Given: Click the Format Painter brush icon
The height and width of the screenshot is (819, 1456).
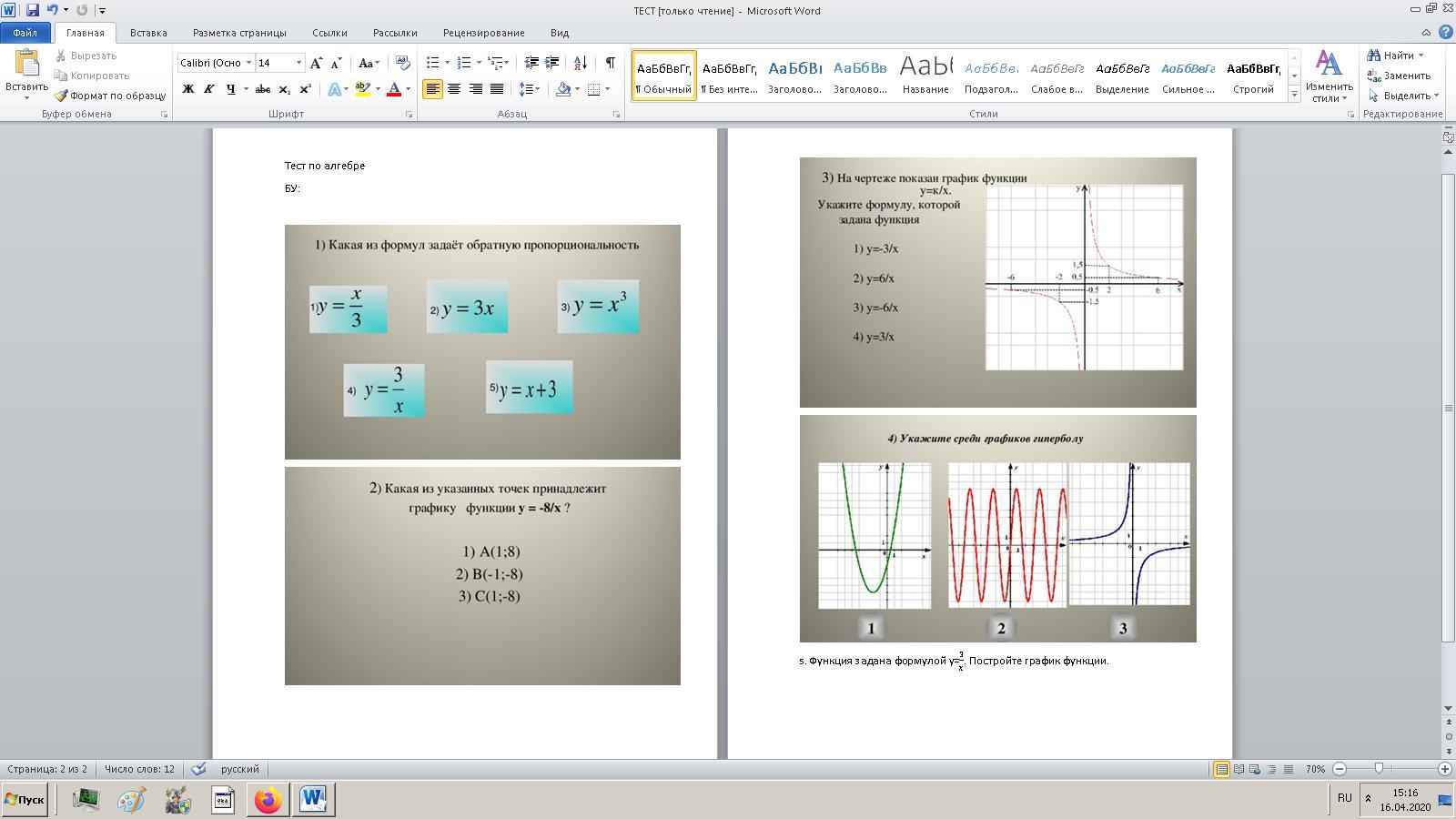Looking at the screenshot, I should click(x=61, y=96).
